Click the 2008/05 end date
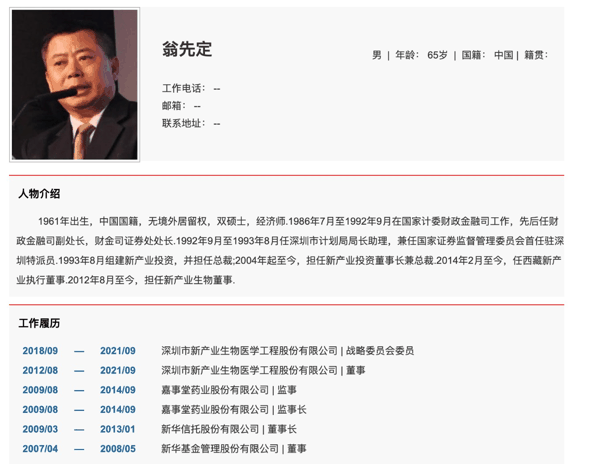Screen dimensions: 600x464 (118, 448)
